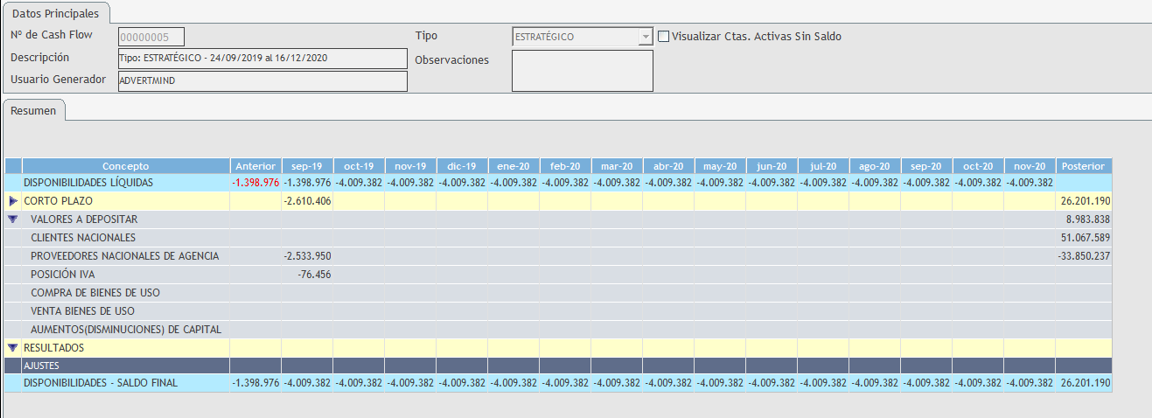Open the Tipo dropdown showing ESTRATÉGICO

[646, 37]
